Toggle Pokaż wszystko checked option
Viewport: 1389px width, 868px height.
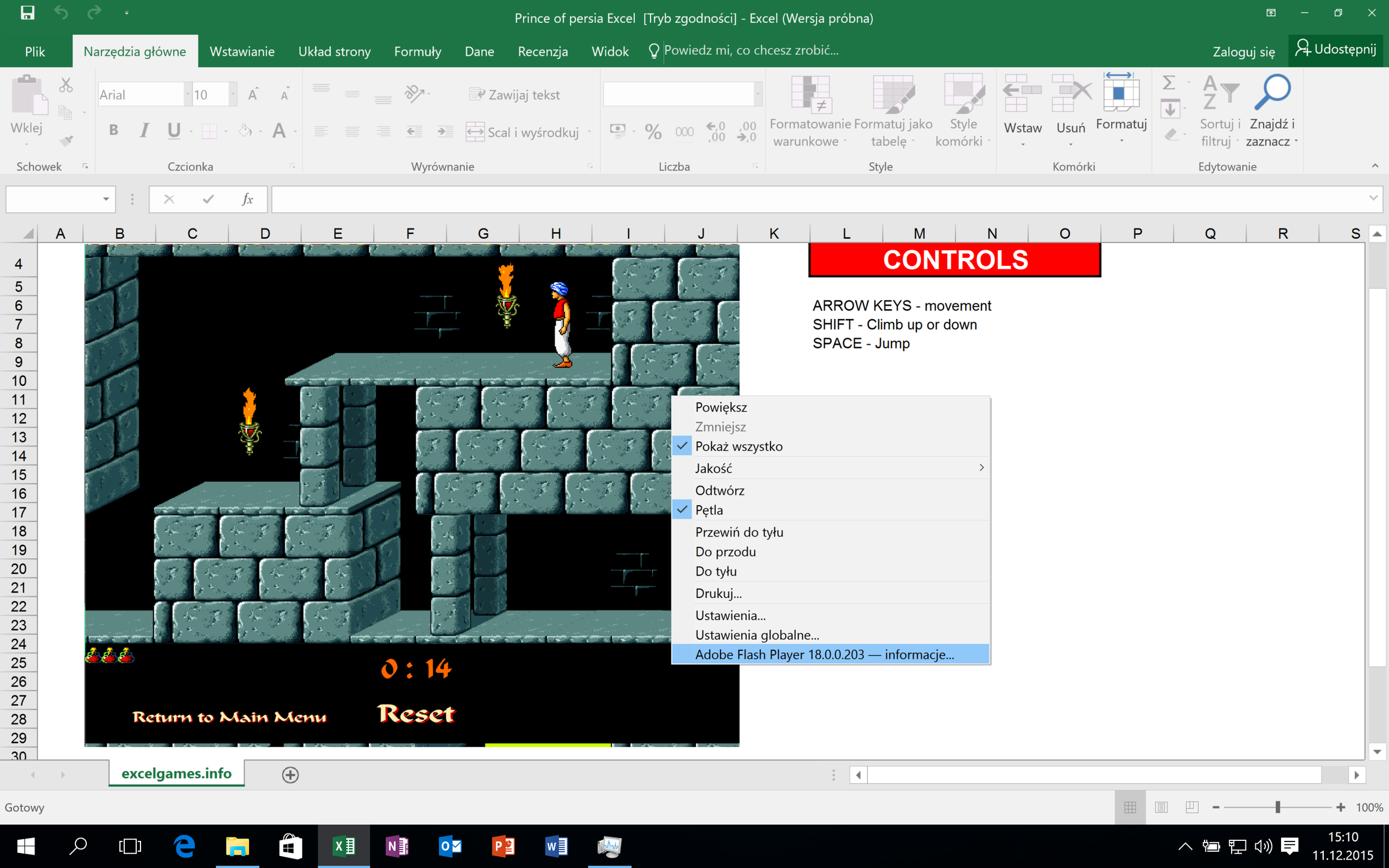pyautogui.click(x=739, y=447)
